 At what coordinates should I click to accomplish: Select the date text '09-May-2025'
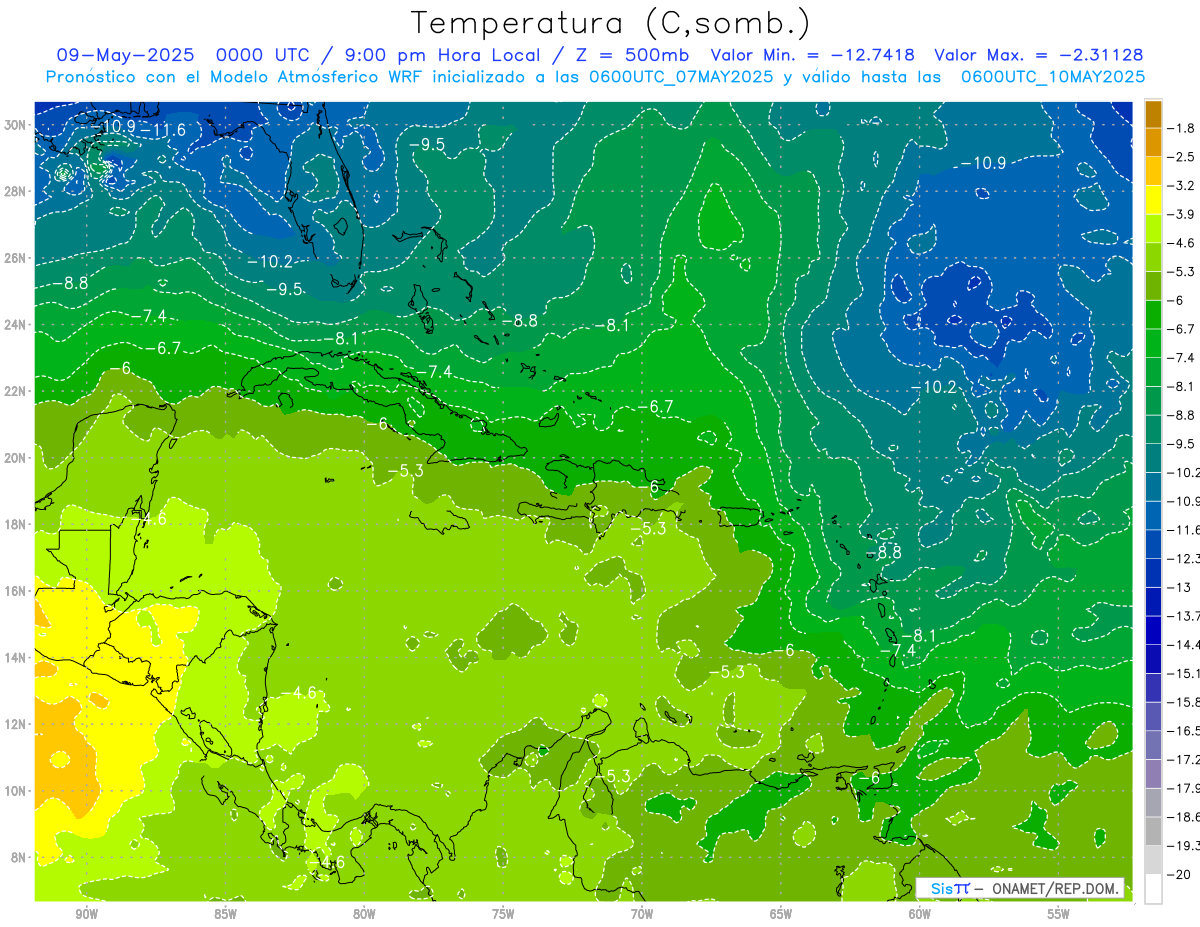pos(127,55)
